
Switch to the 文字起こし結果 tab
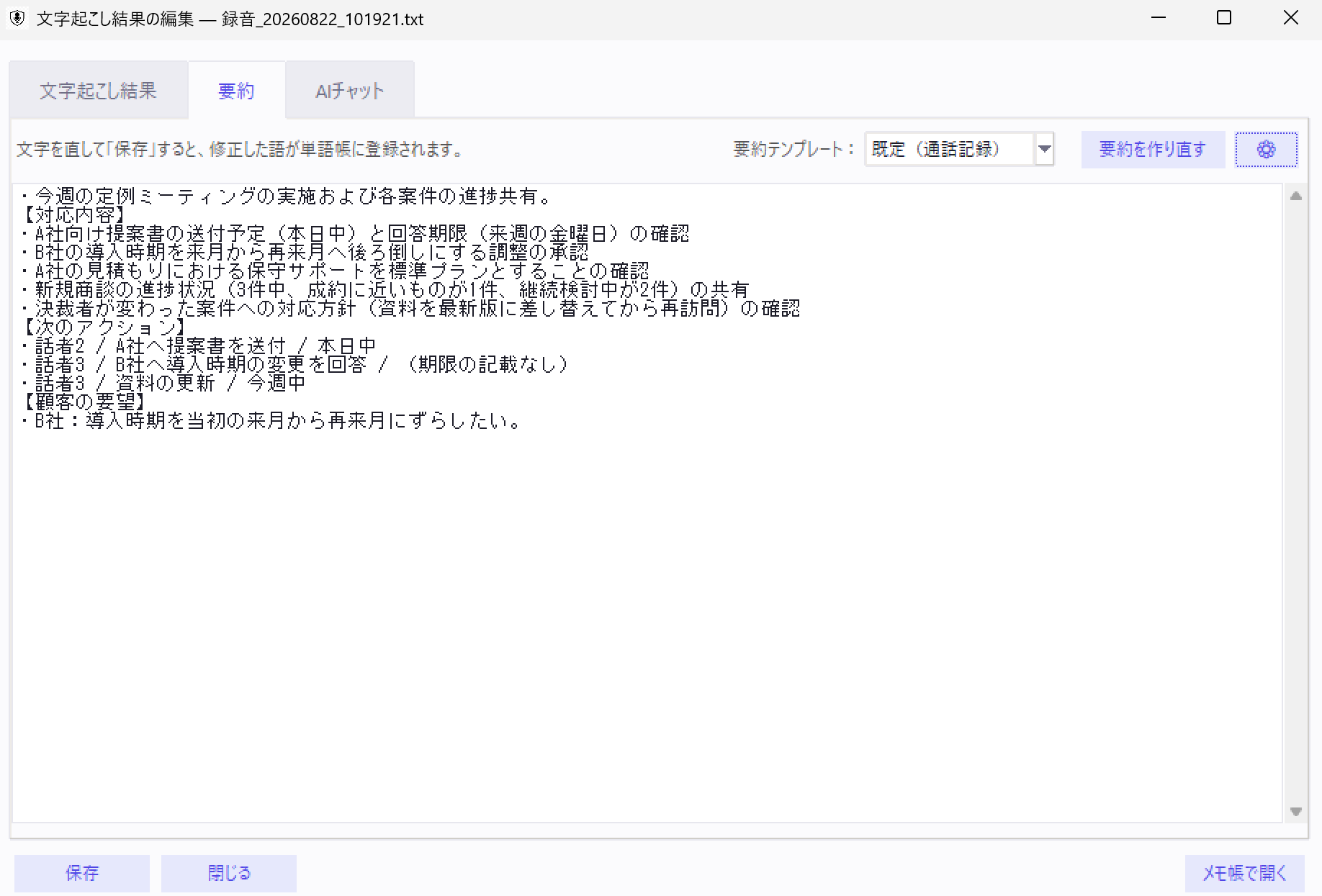click(x=98, y=91)
